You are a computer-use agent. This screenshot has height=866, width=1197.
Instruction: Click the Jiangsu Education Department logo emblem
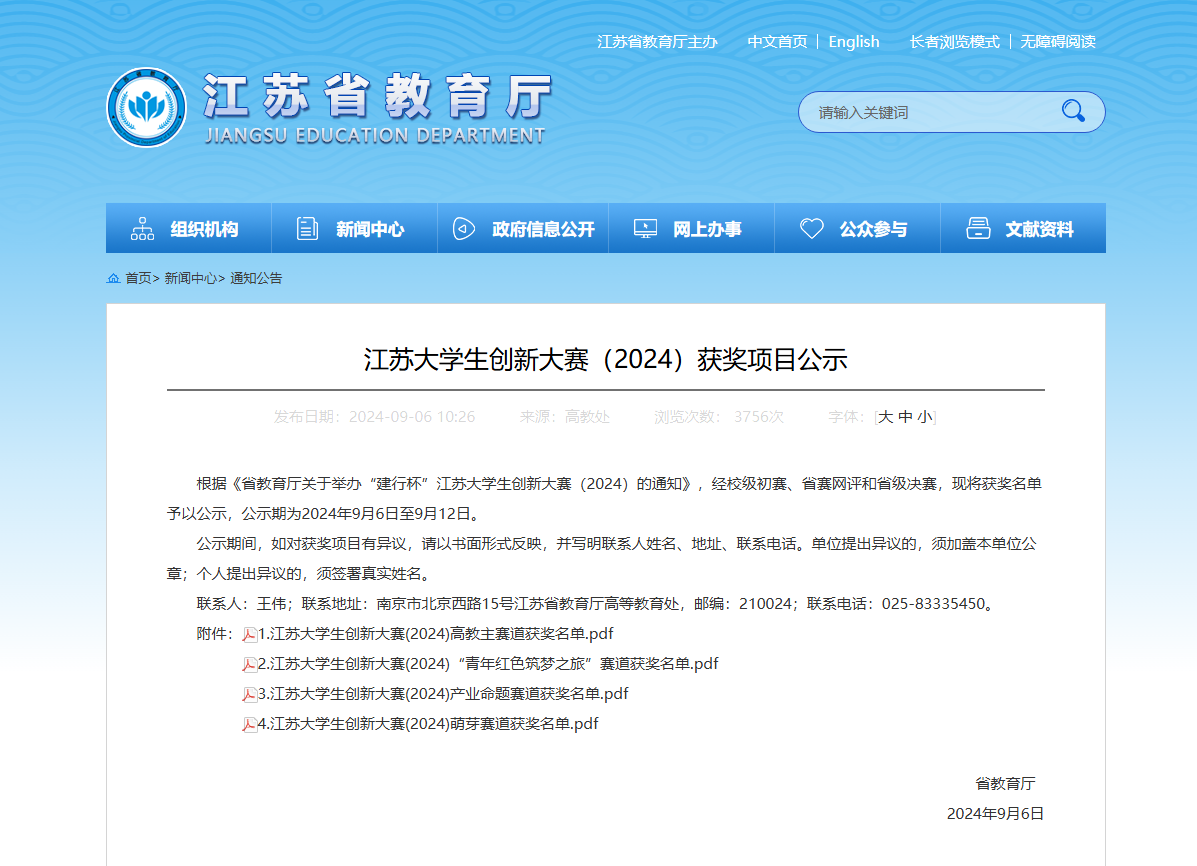147,107
